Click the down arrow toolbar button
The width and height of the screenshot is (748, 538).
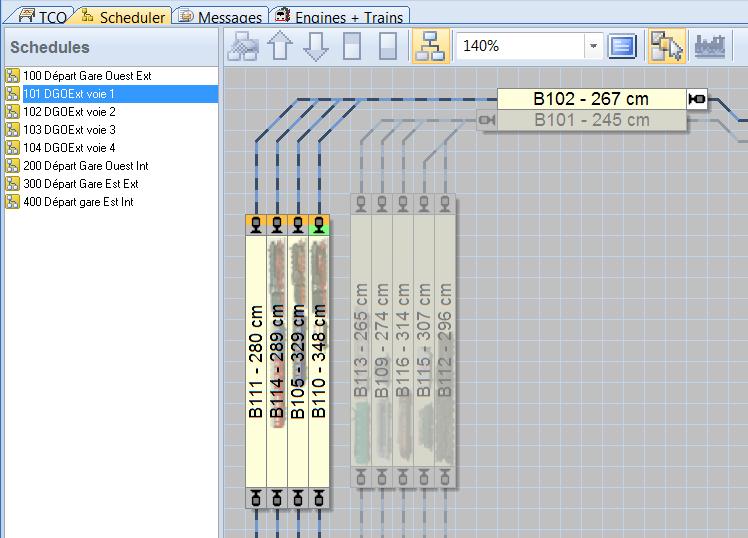[316, 46]
